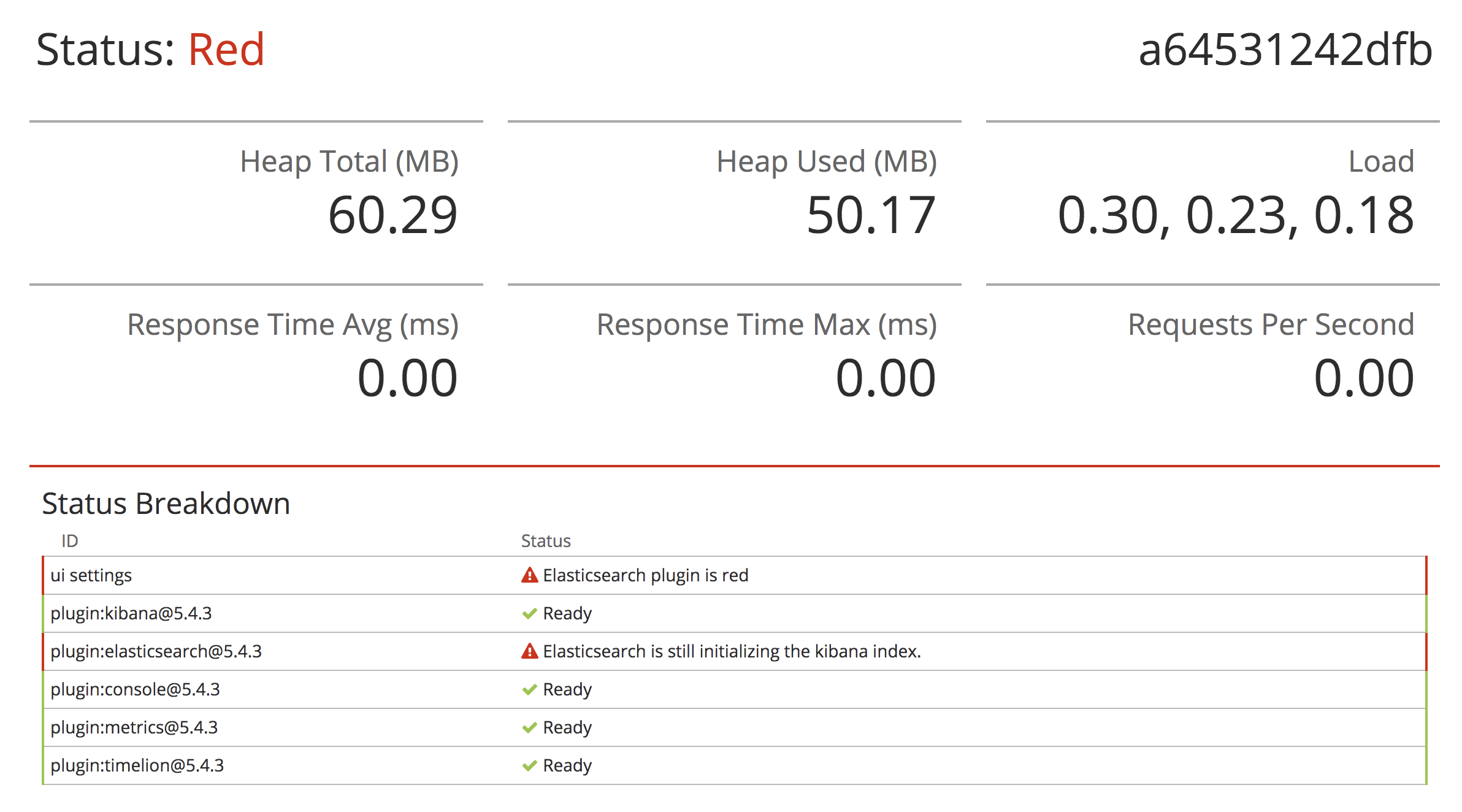
Task: Click warning icon in ui settings row
Action: 529,575
